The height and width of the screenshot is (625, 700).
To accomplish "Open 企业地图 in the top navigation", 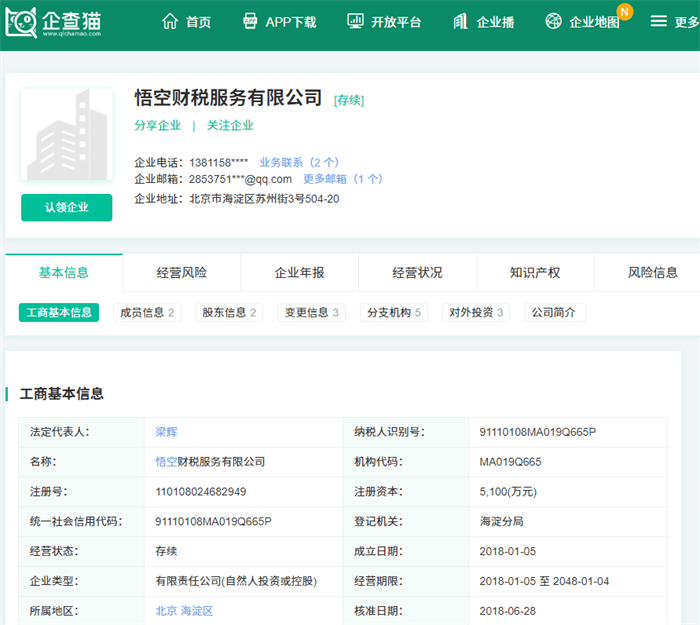I will [x=594, y=22].
